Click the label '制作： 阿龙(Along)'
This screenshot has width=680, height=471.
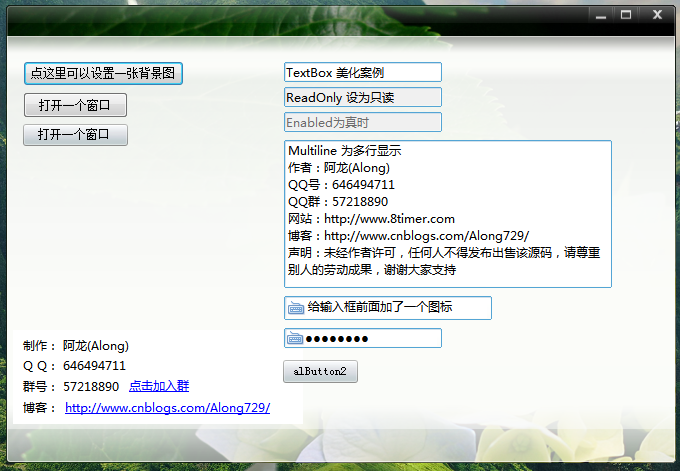click(x=76, y=346)
